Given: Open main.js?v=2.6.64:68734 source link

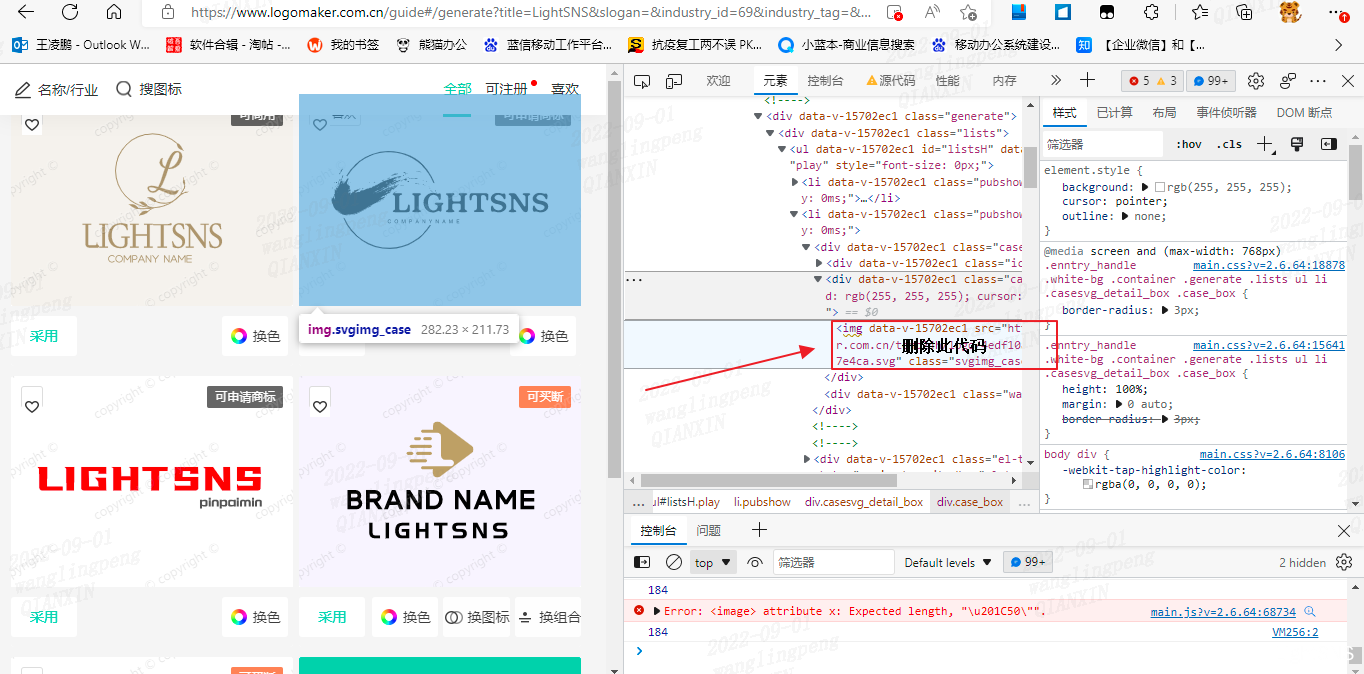Looking at the screenshot, I should point(1223,611).
